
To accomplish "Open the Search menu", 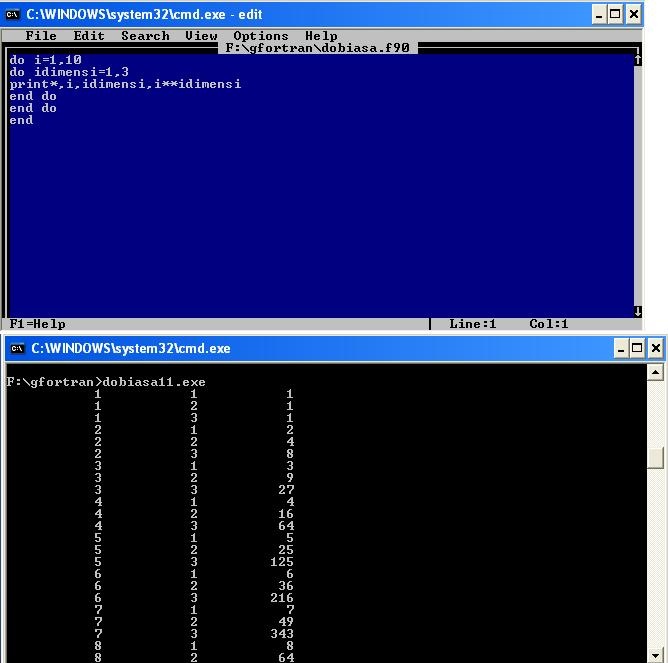I will 145,36.
